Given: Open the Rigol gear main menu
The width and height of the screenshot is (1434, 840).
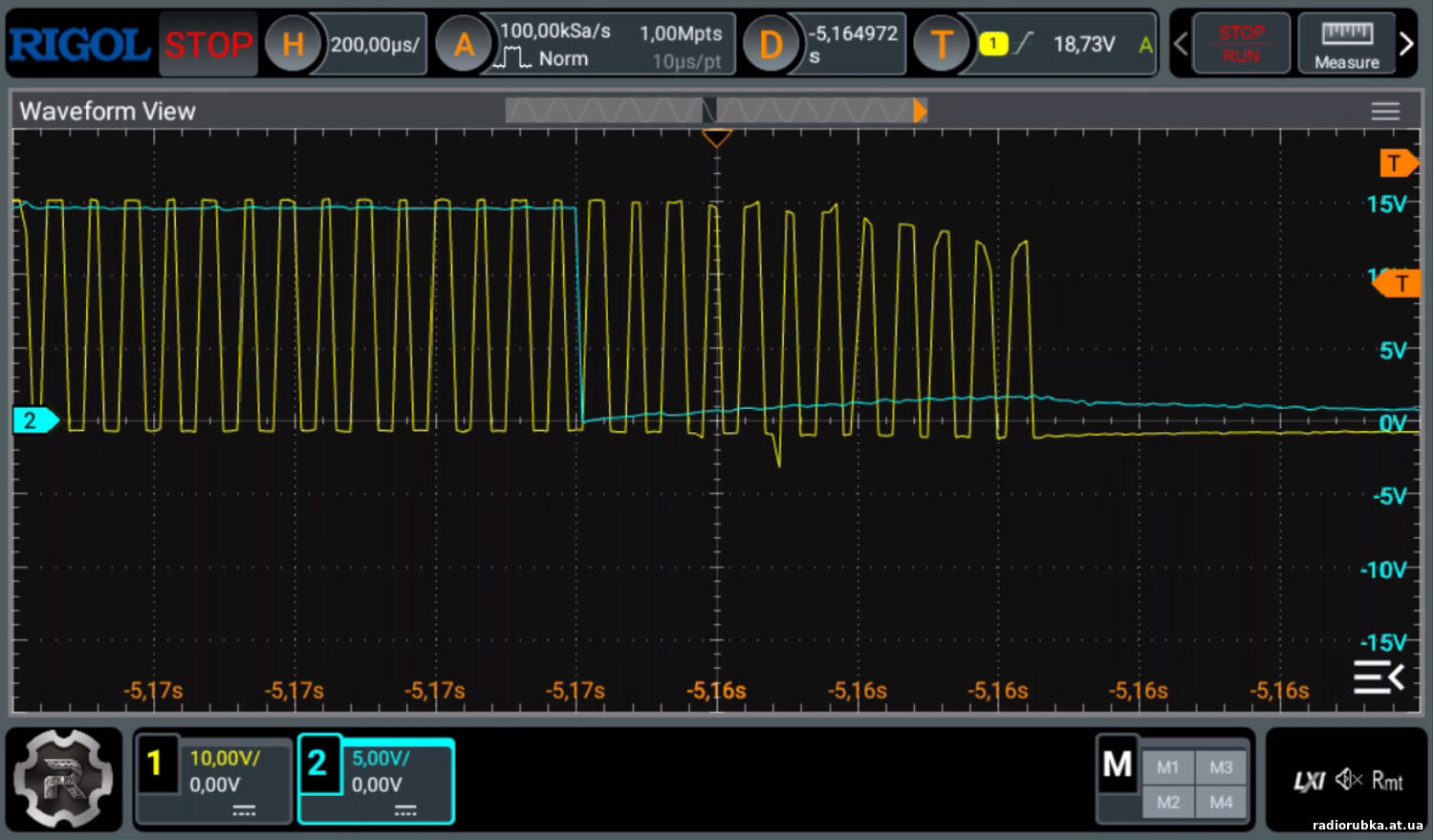Looking at the screenshot, I should point(63,779).
